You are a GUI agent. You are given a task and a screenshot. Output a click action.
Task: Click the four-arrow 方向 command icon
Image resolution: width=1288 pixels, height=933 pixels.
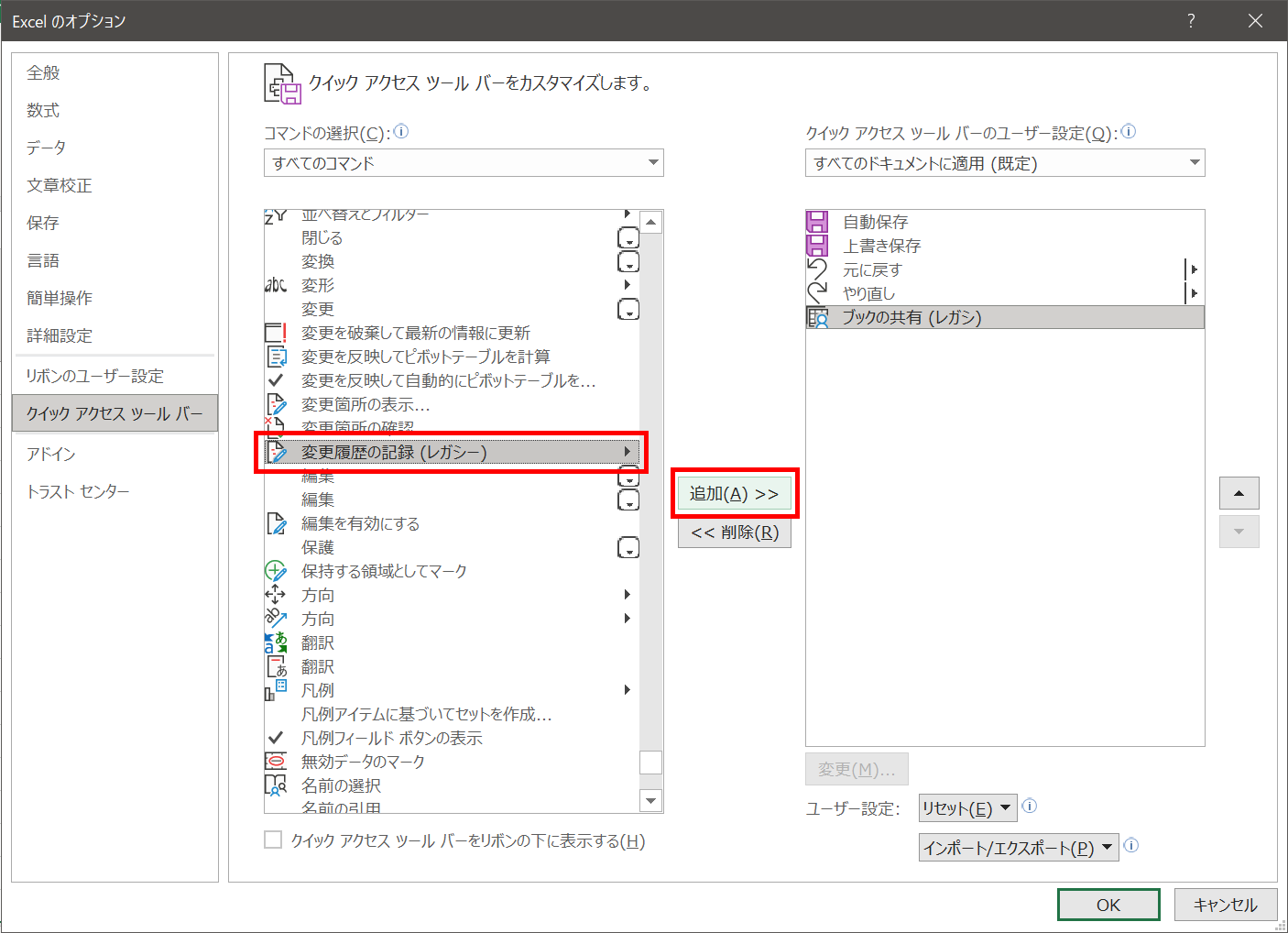click(x=276, y=595)
